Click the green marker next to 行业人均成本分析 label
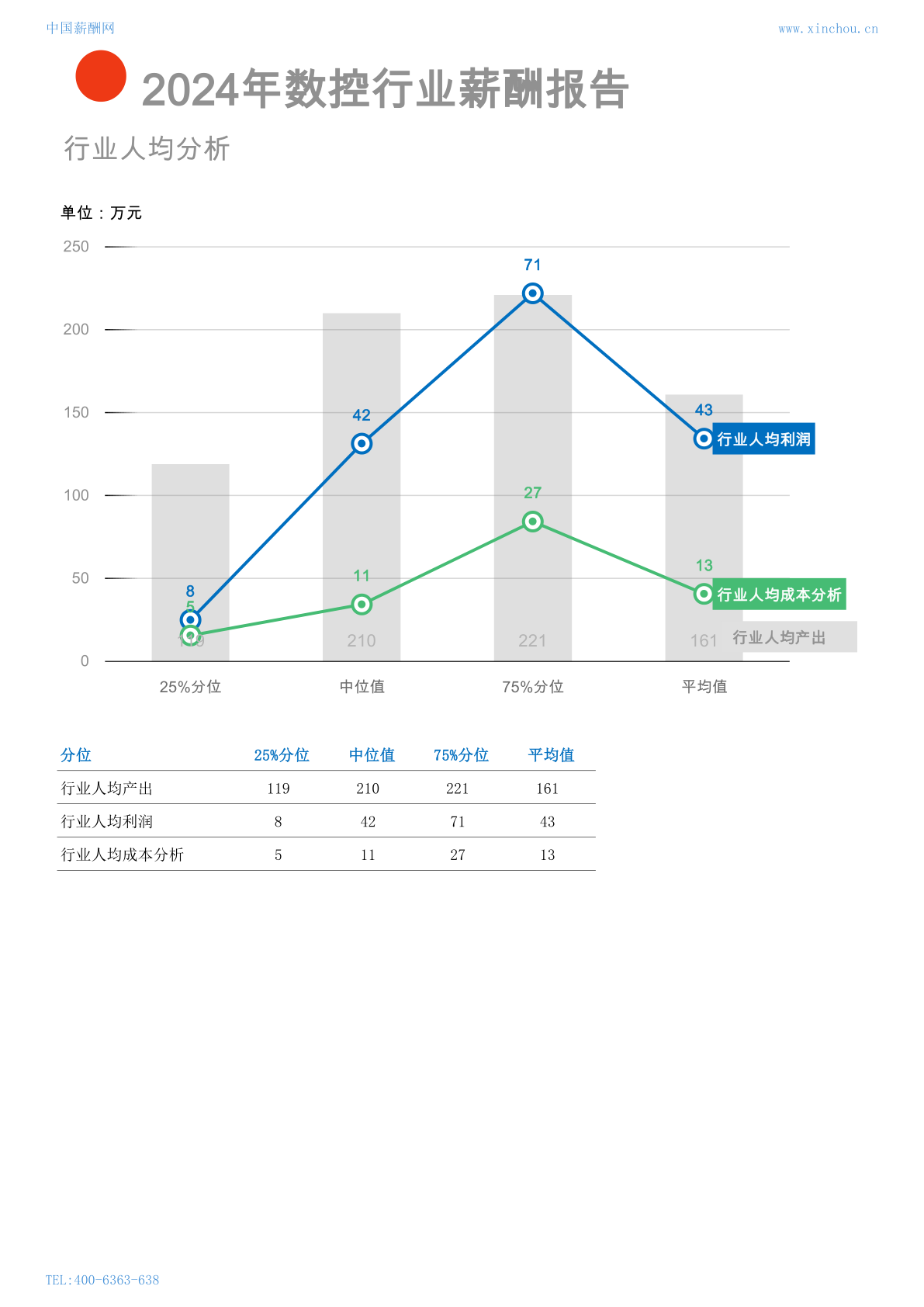The image size is (924, 1307). point(704,595)
